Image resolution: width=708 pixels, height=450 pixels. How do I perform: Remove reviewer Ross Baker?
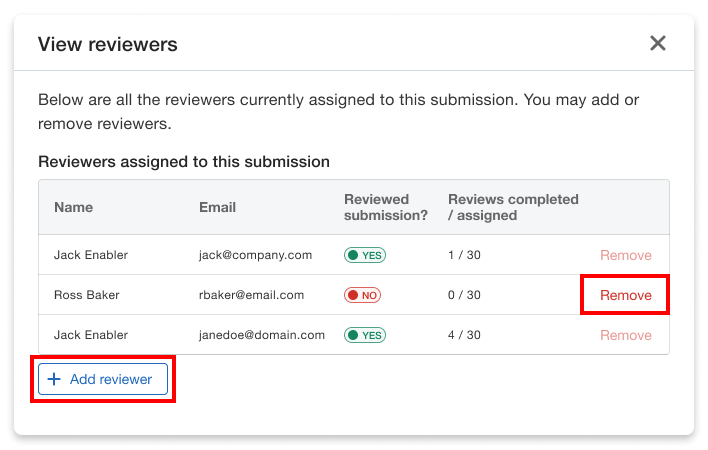pos(625,295)
